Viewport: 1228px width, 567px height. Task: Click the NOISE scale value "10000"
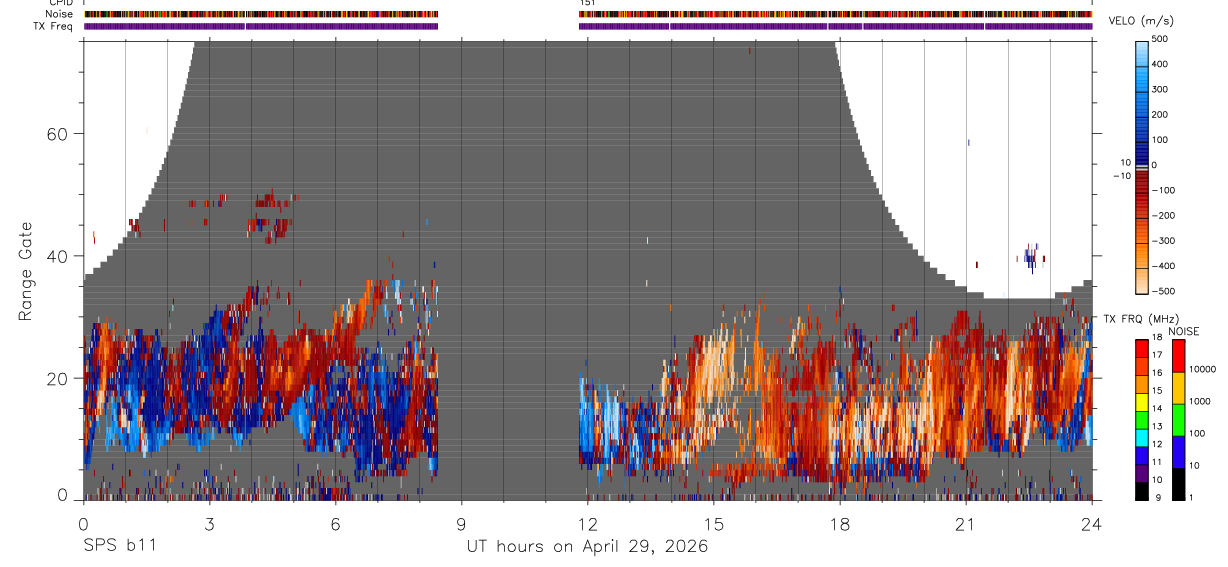pos(1203,369)
